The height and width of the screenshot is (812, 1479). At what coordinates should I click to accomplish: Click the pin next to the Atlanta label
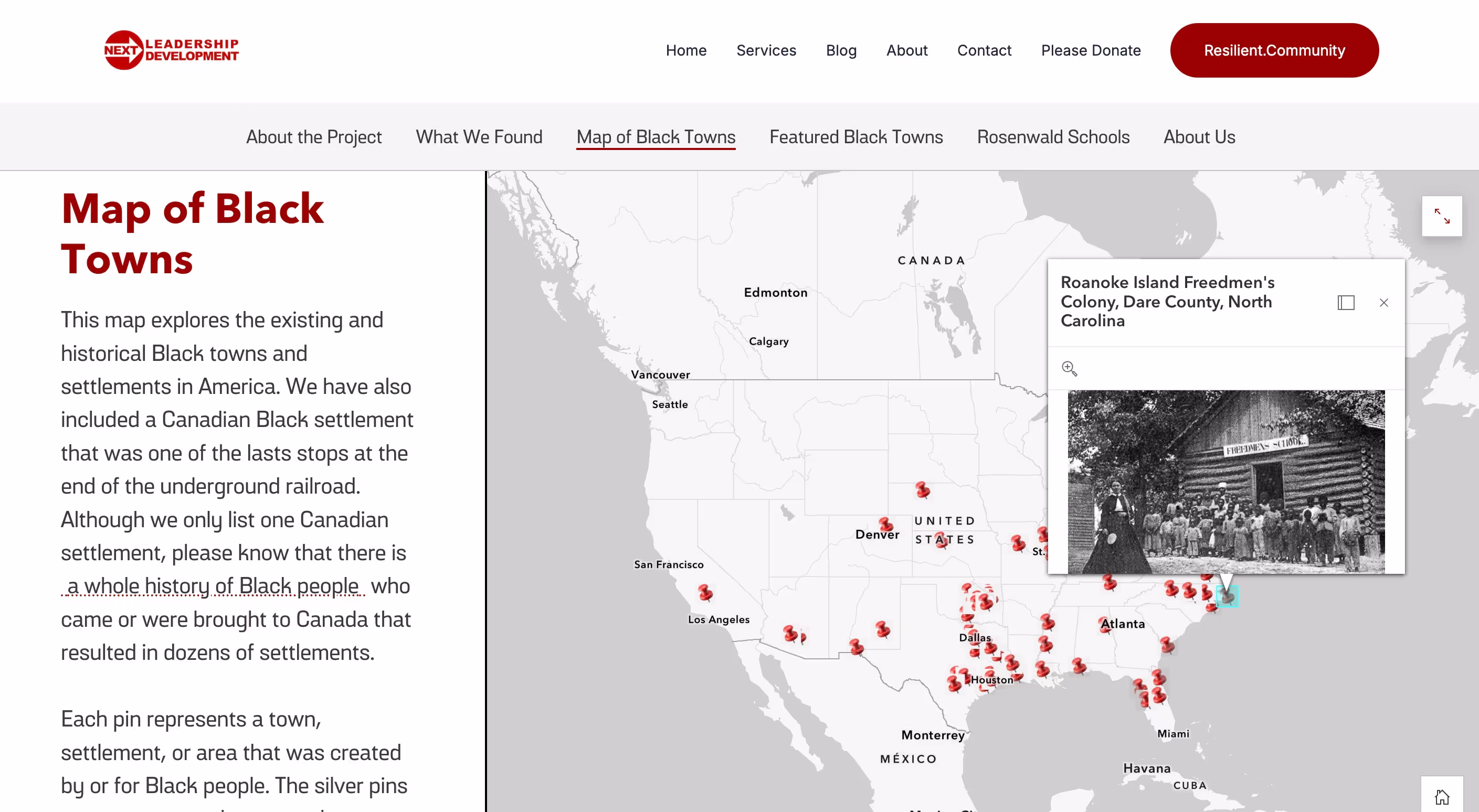coord(1105,624)
